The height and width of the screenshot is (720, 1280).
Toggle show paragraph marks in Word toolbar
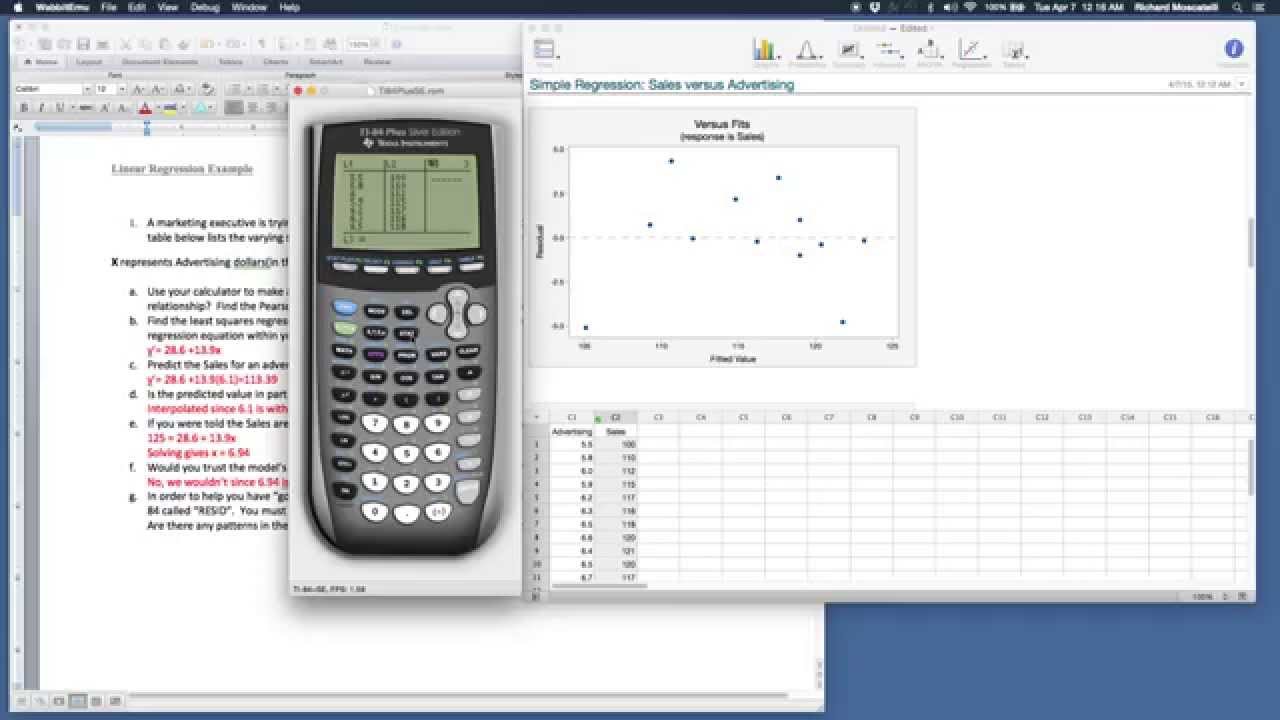[x=262, y=44]
